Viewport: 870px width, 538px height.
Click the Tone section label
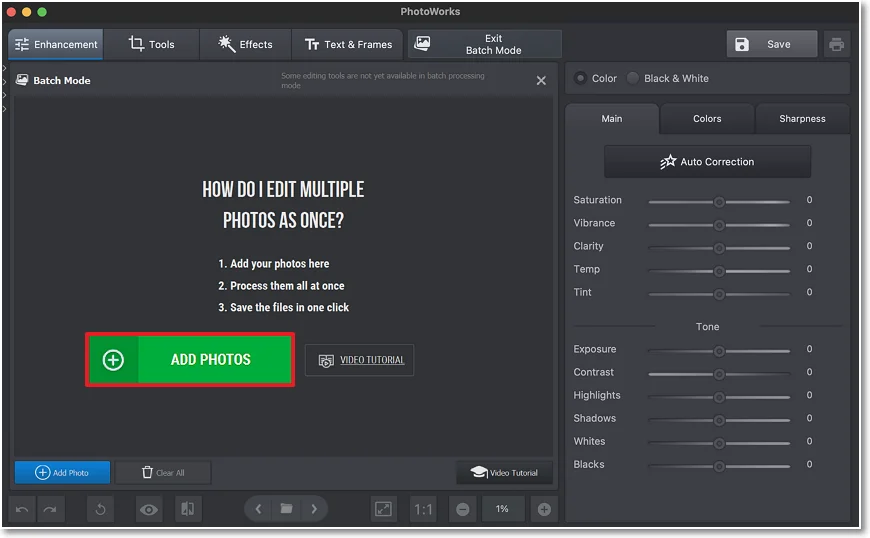click(707, 327)
